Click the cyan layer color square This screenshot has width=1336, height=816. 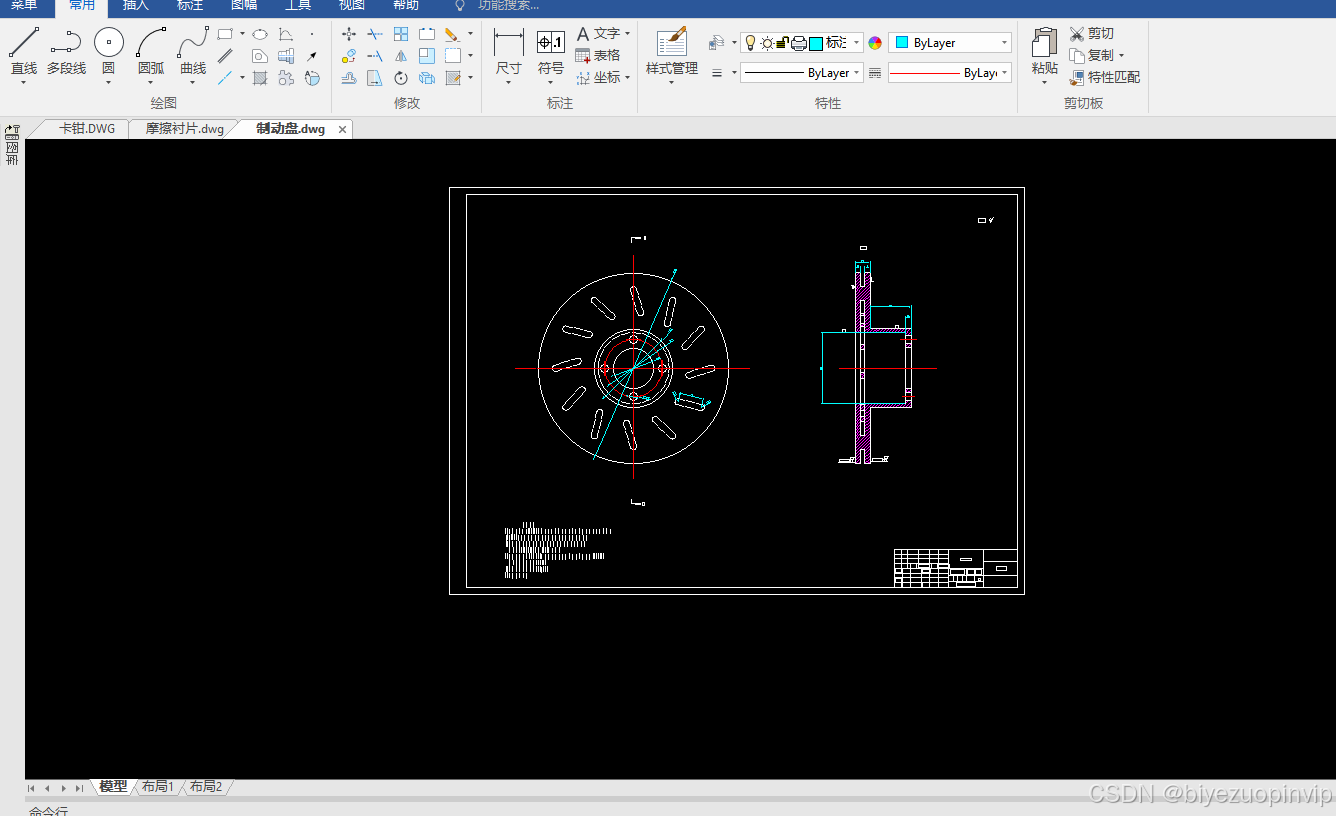click(x=816, y=43)
